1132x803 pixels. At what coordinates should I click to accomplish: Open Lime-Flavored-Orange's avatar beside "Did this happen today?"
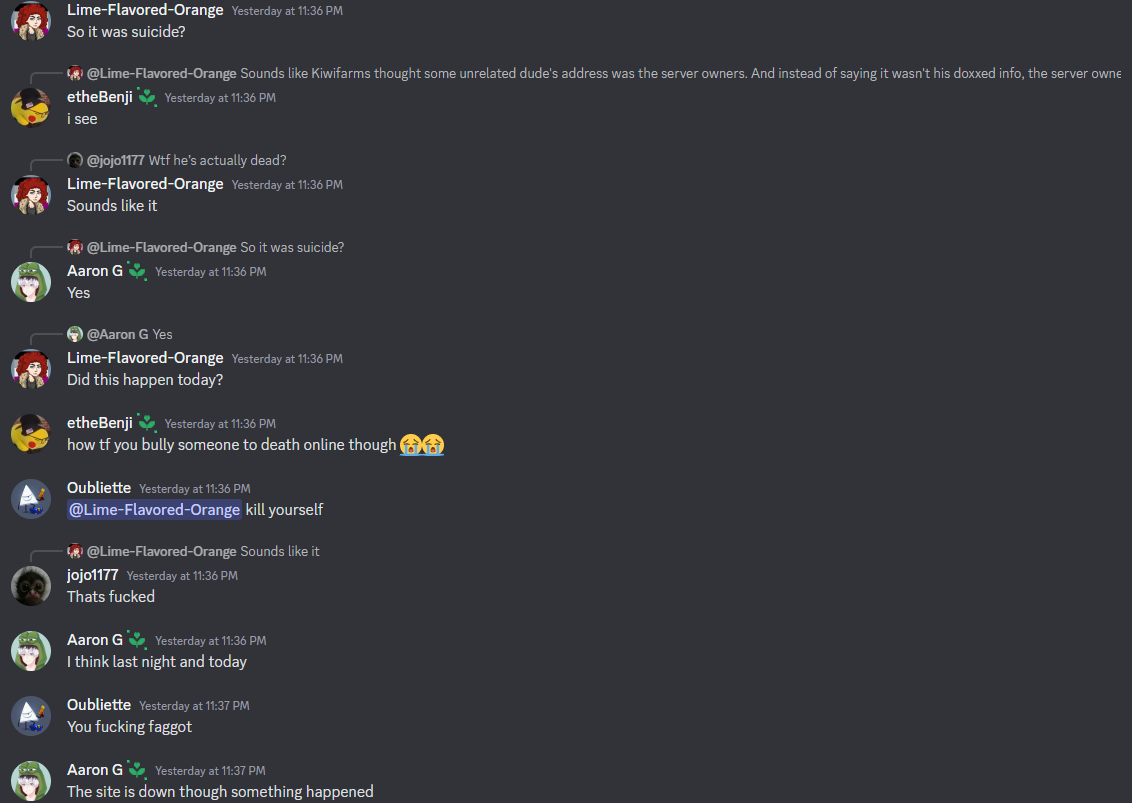[x=31, y=368]
